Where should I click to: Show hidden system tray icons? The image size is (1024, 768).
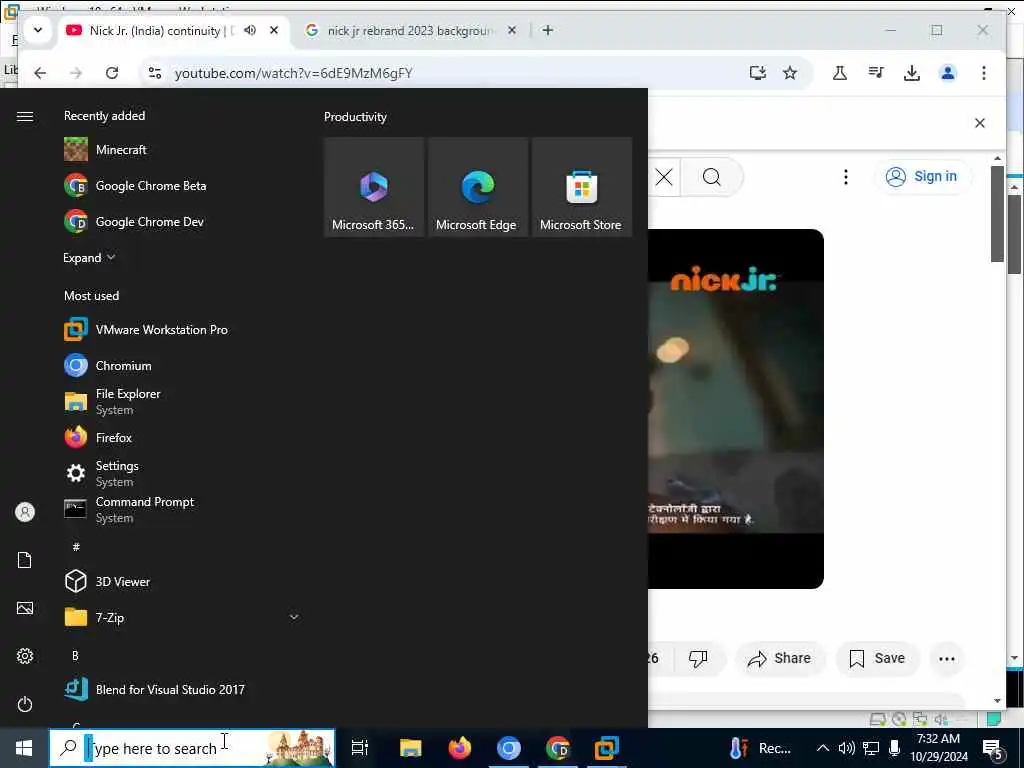(x=823, y=748)
